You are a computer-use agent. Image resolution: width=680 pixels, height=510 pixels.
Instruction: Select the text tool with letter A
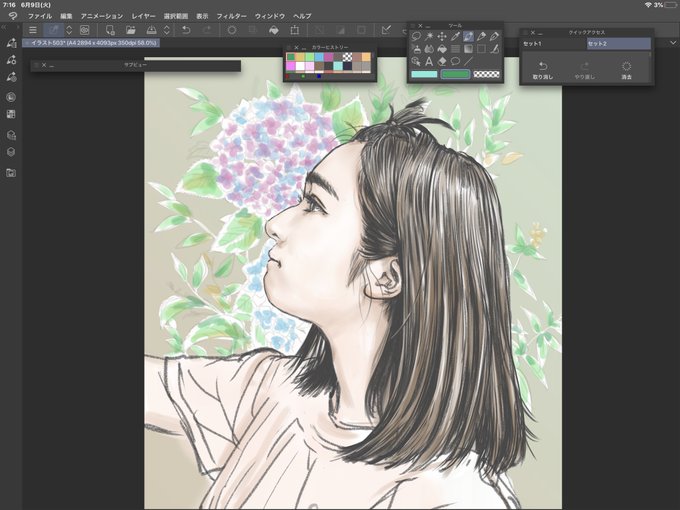(x=429, y=61)
